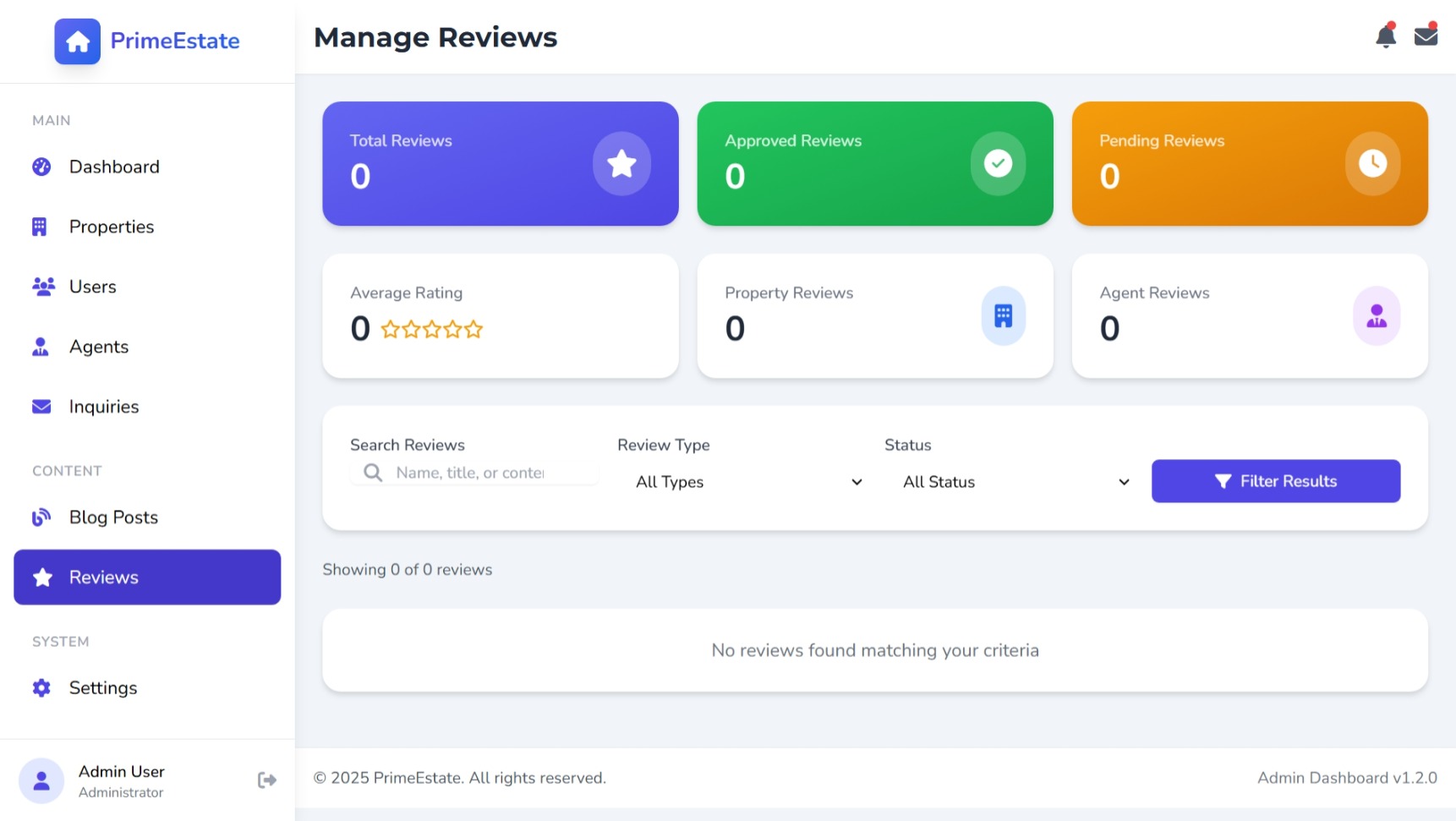Expand the Review Type dropdown
This screenshot has width=1456, height=821.
pyautogui.click(x=748, y=482)
